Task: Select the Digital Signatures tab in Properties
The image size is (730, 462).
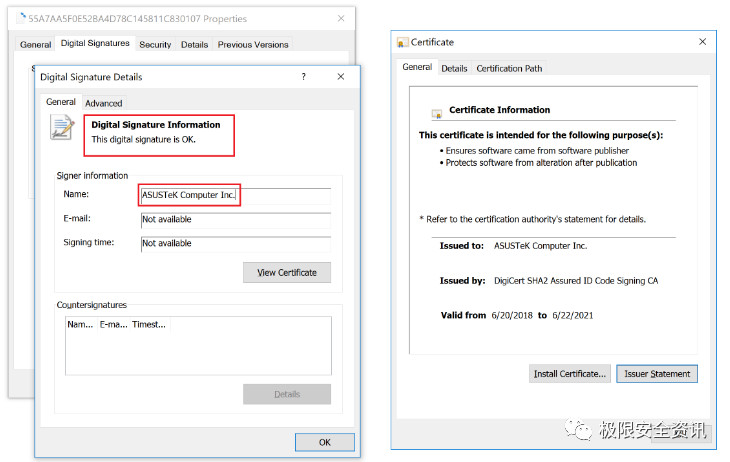Action: coord(95,43)
